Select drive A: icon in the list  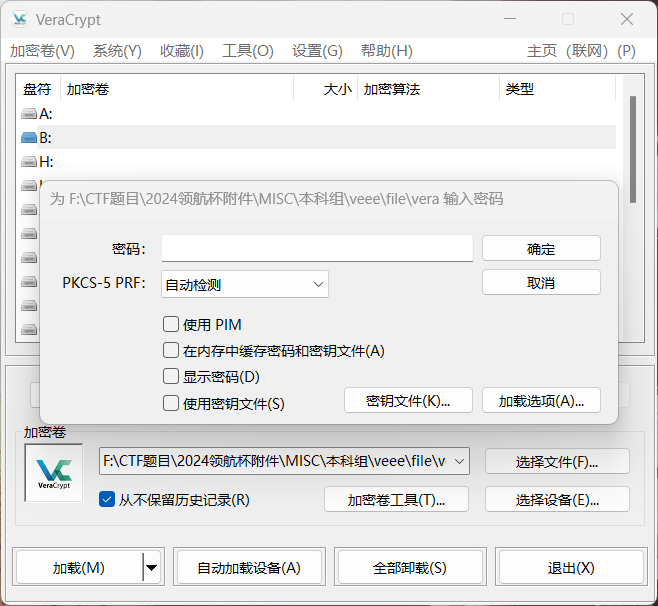(x=29, y=114)
